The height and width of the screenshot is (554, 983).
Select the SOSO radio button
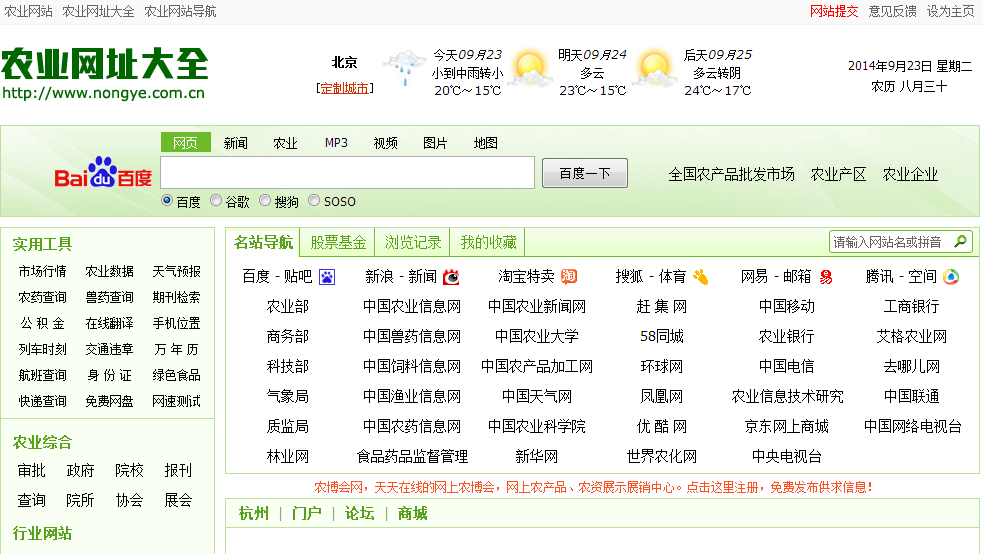tap(314, 201)
